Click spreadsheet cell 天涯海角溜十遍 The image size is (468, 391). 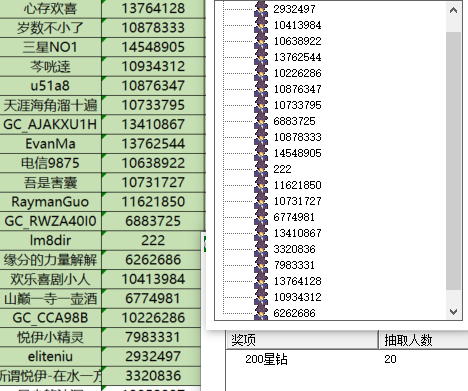coord(50,105)
